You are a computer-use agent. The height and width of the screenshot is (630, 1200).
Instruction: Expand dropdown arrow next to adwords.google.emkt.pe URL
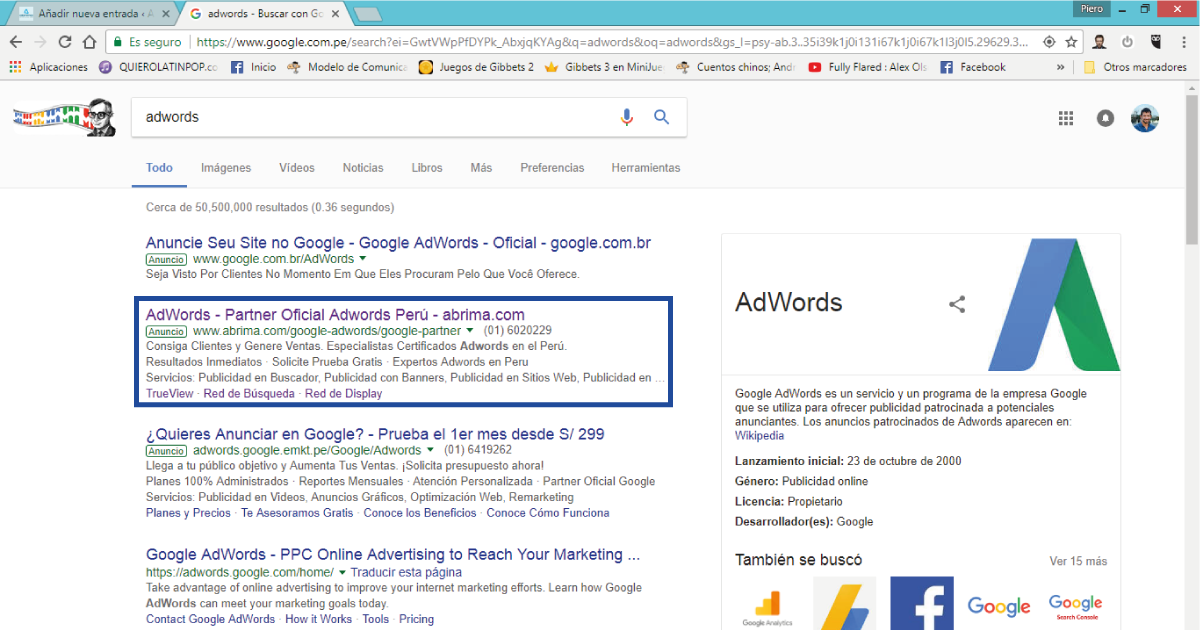[x=431, y=451]
